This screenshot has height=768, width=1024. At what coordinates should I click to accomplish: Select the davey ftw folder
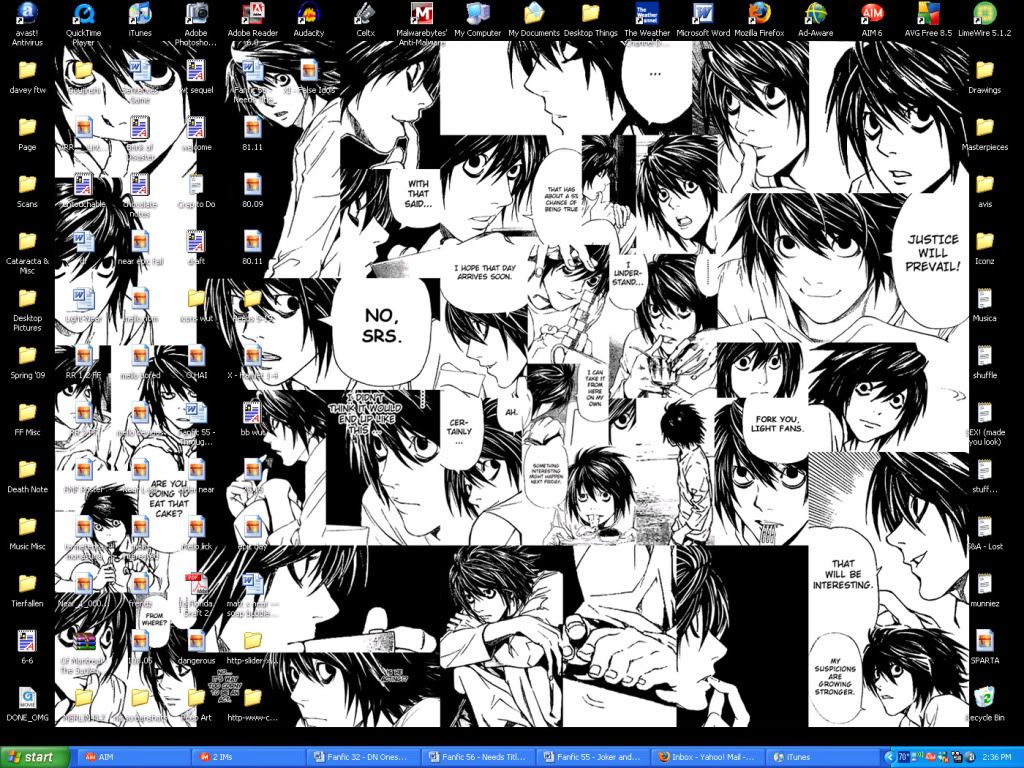(x=27, y=77)
